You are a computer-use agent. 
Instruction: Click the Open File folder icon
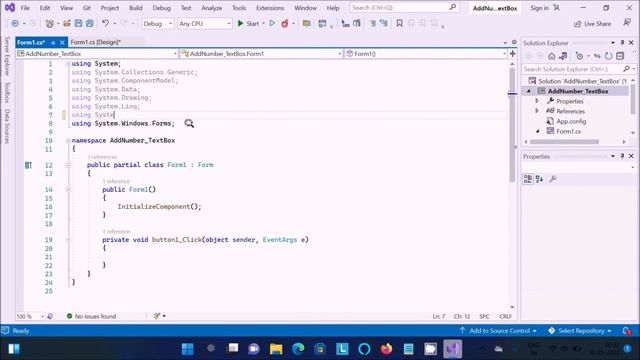tap(67, 24)
